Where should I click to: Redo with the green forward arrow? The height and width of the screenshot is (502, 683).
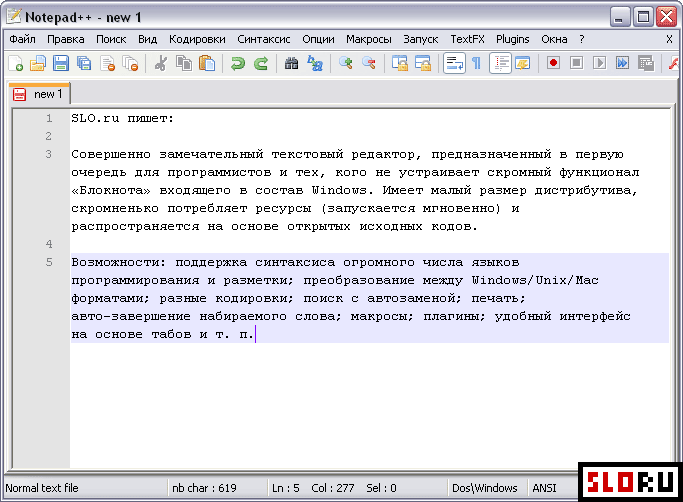point(261,63)
